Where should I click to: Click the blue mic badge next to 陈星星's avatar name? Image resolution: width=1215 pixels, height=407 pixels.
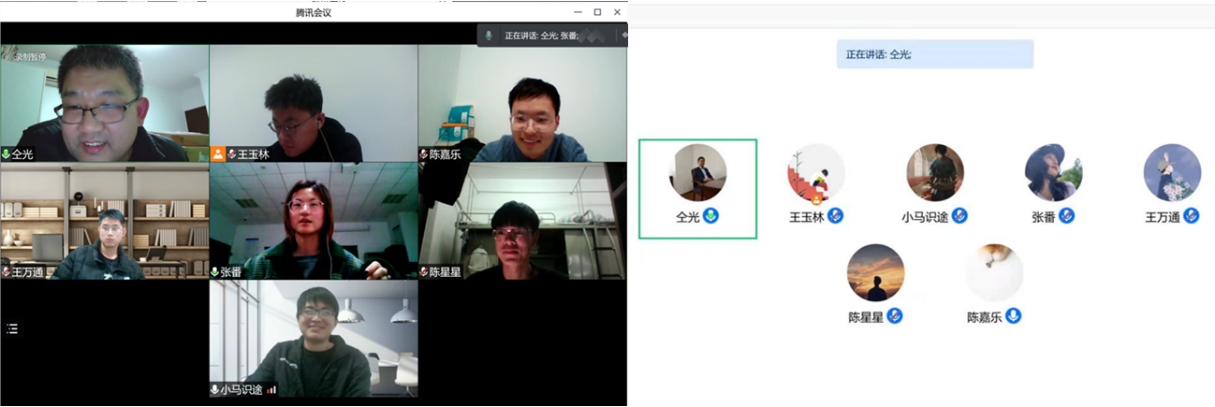point(895,316)
